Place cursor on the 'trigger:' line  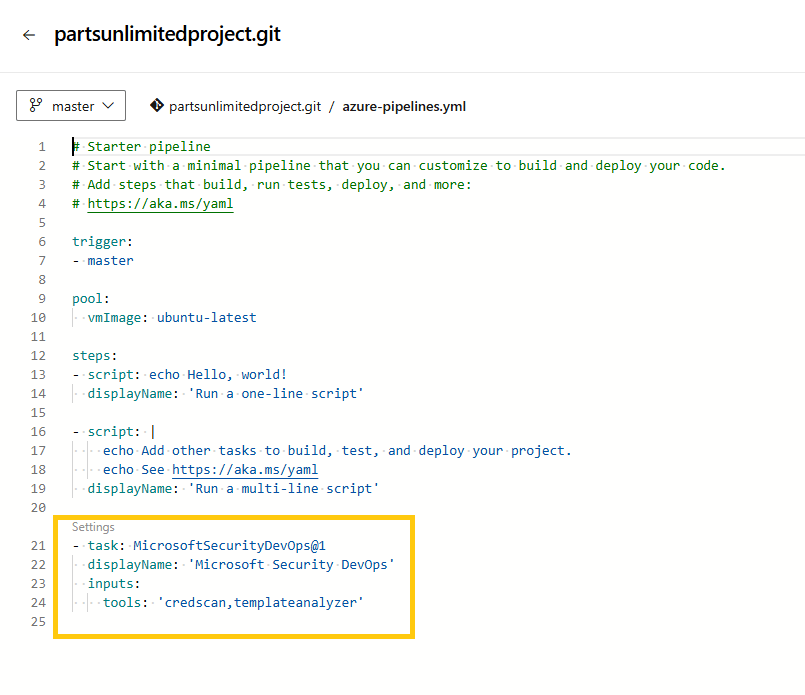point(100,242)
